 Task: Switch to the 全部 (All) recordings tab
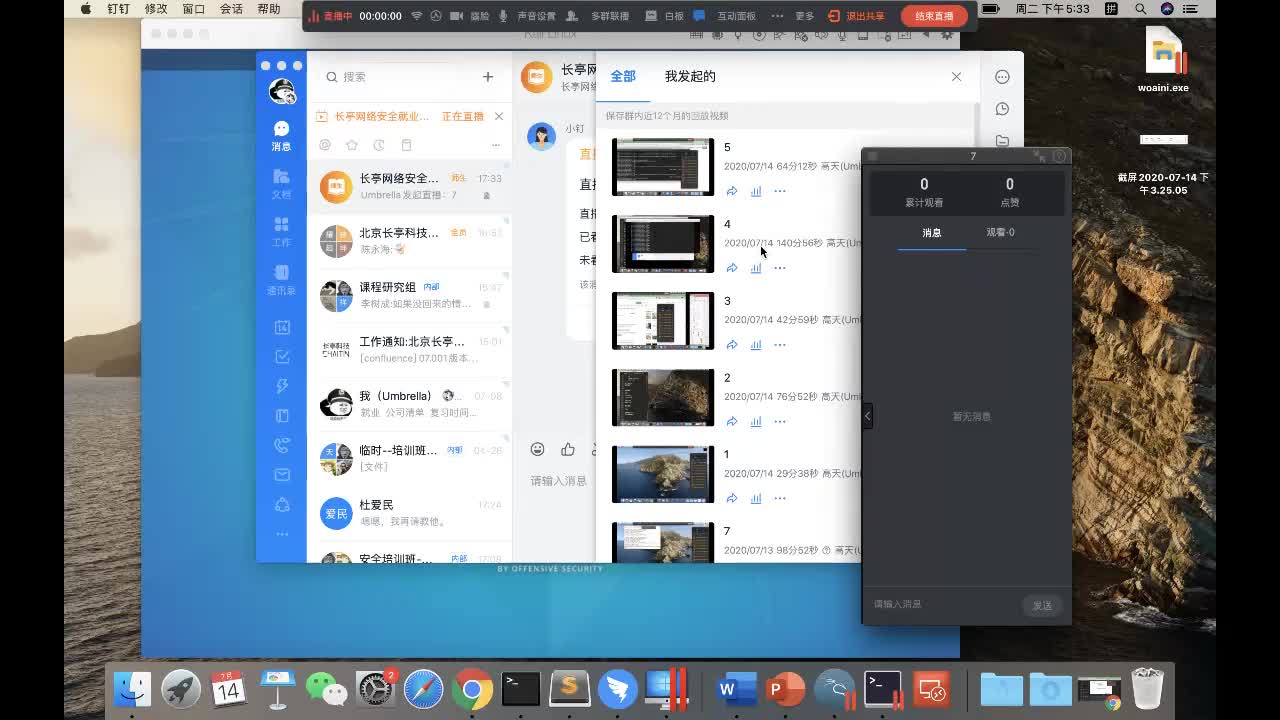[x=623, y=76]
